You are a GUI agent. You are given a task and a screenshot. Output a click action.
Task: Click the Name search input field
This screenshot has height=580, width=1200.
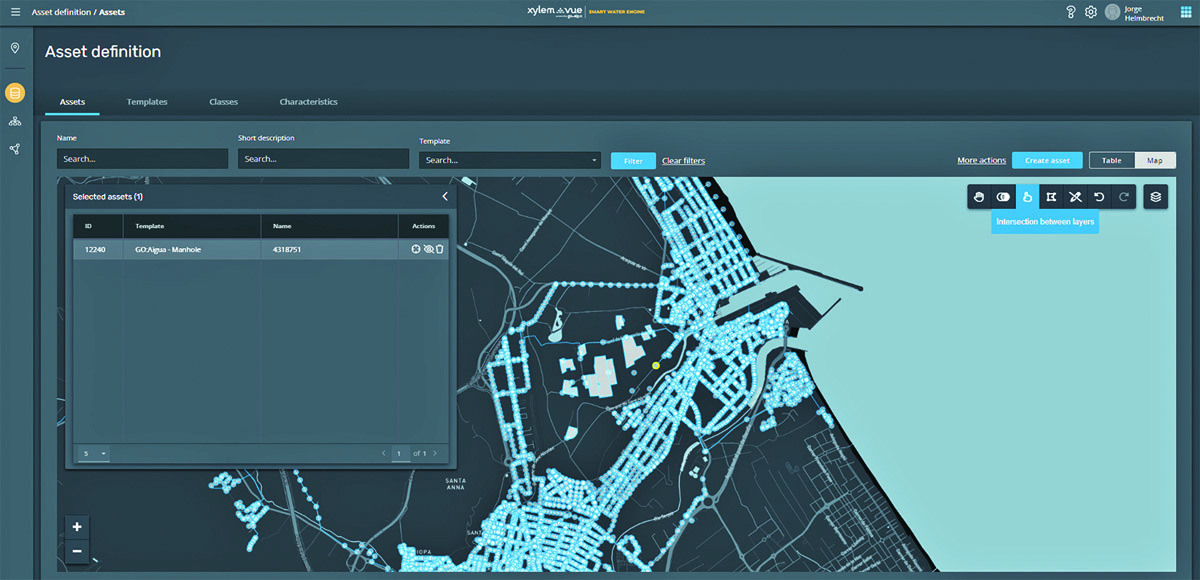pyautogui.click(x=142, y=159)
